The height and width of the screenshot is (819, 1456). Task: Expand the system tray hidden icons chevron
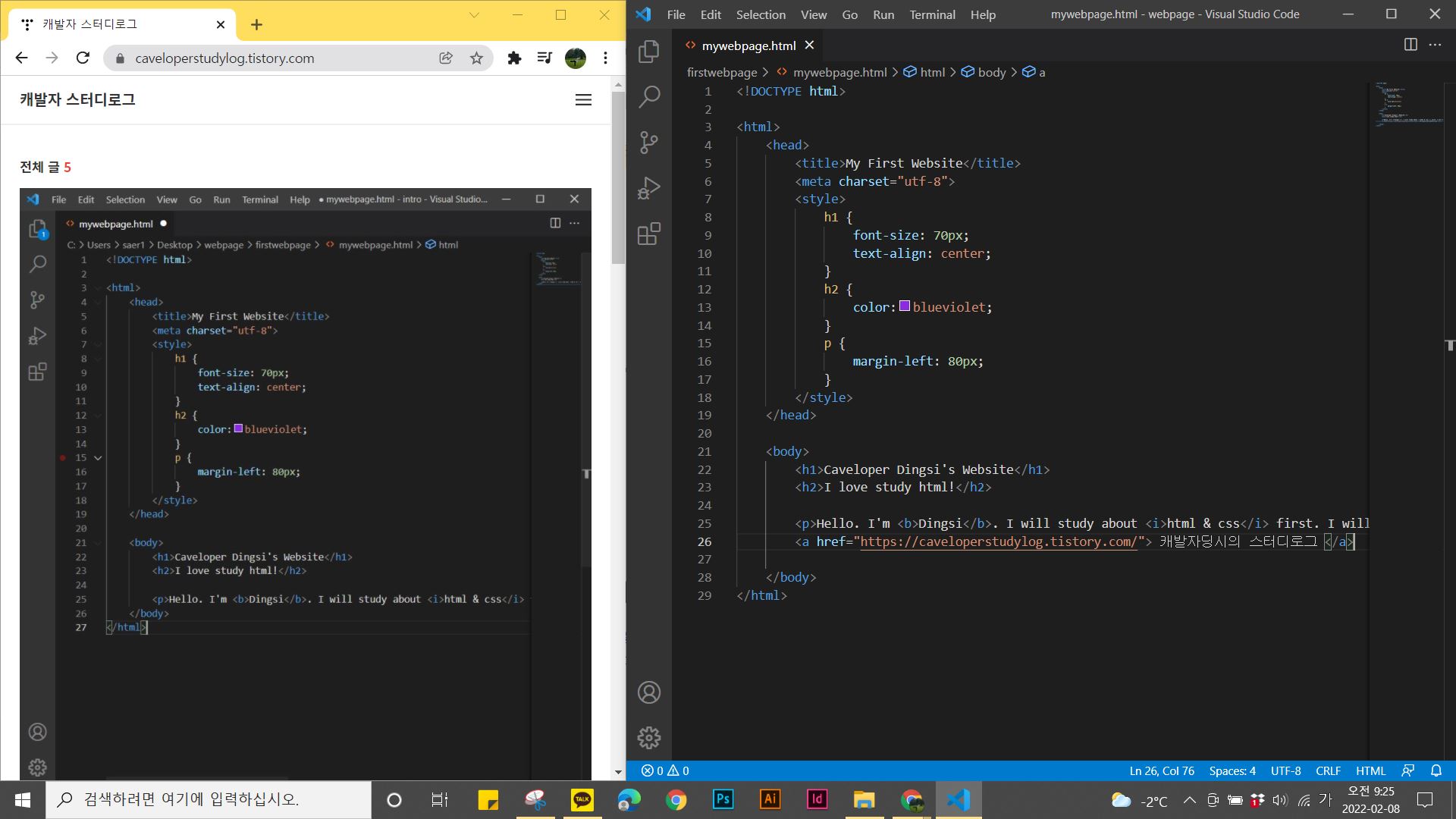pyautogui.click(x=1189, y=800)
